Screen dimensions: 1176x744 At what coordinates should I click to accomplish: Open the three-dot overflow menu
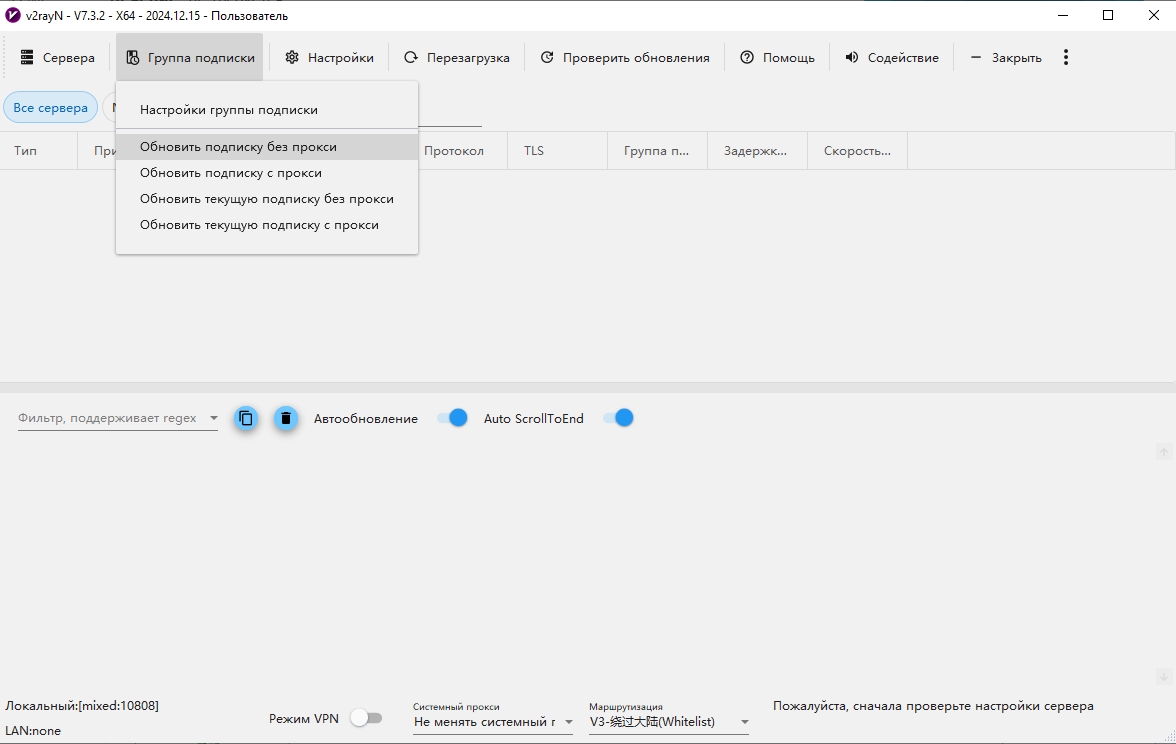coord(1066,58)
